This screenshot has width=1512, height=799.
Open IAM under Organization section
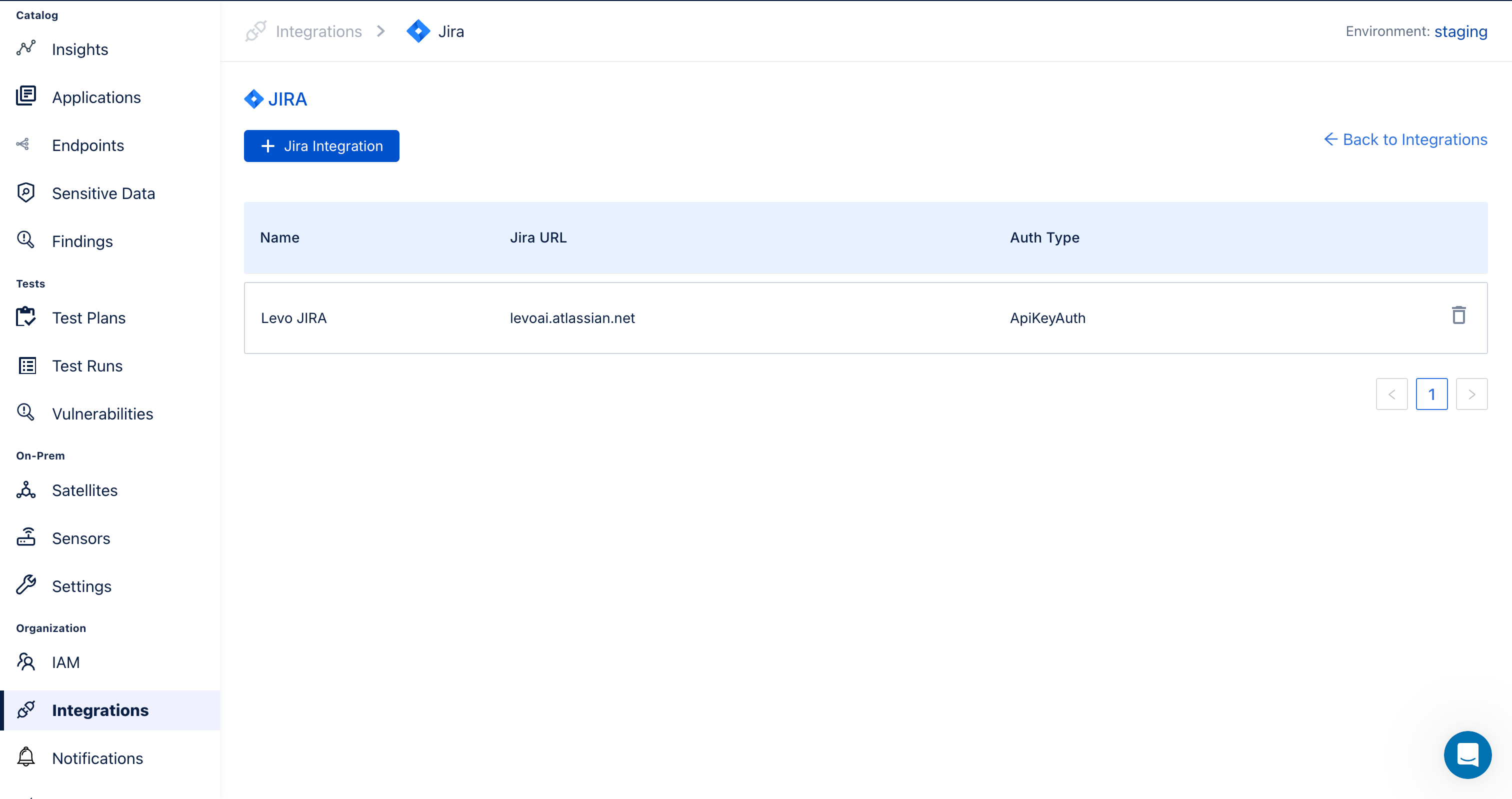(x=65, y=662)
